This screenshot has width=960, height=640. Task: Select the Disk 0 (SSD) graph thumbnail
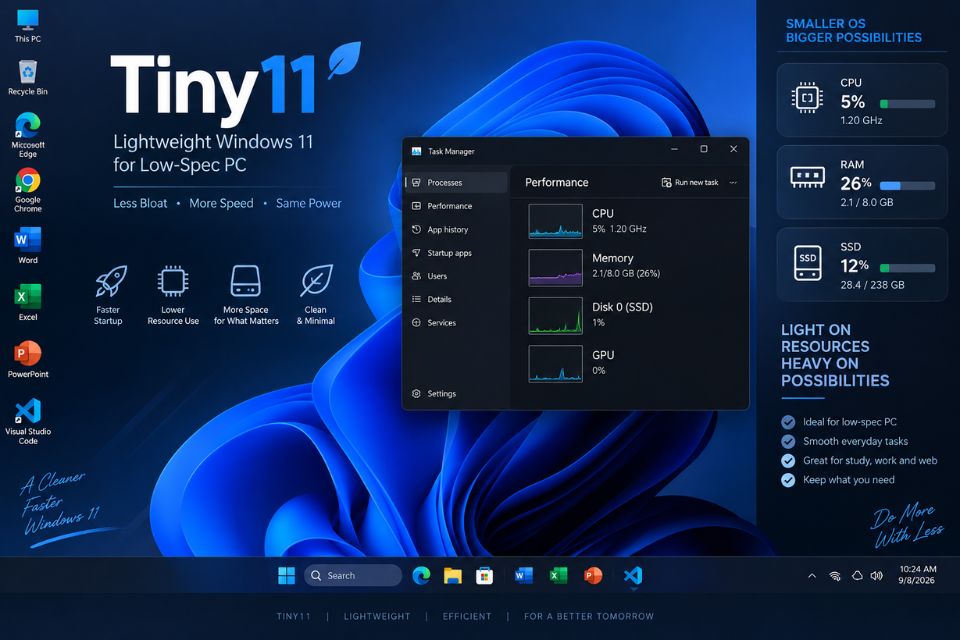(555, 316)
